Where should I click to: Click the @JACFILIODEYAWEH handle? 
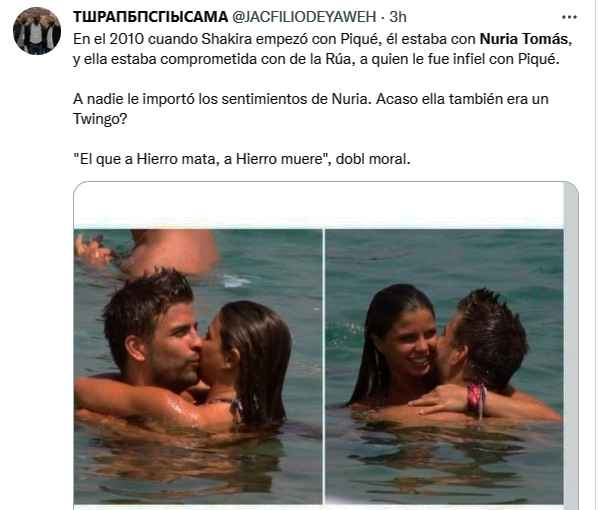304,17
